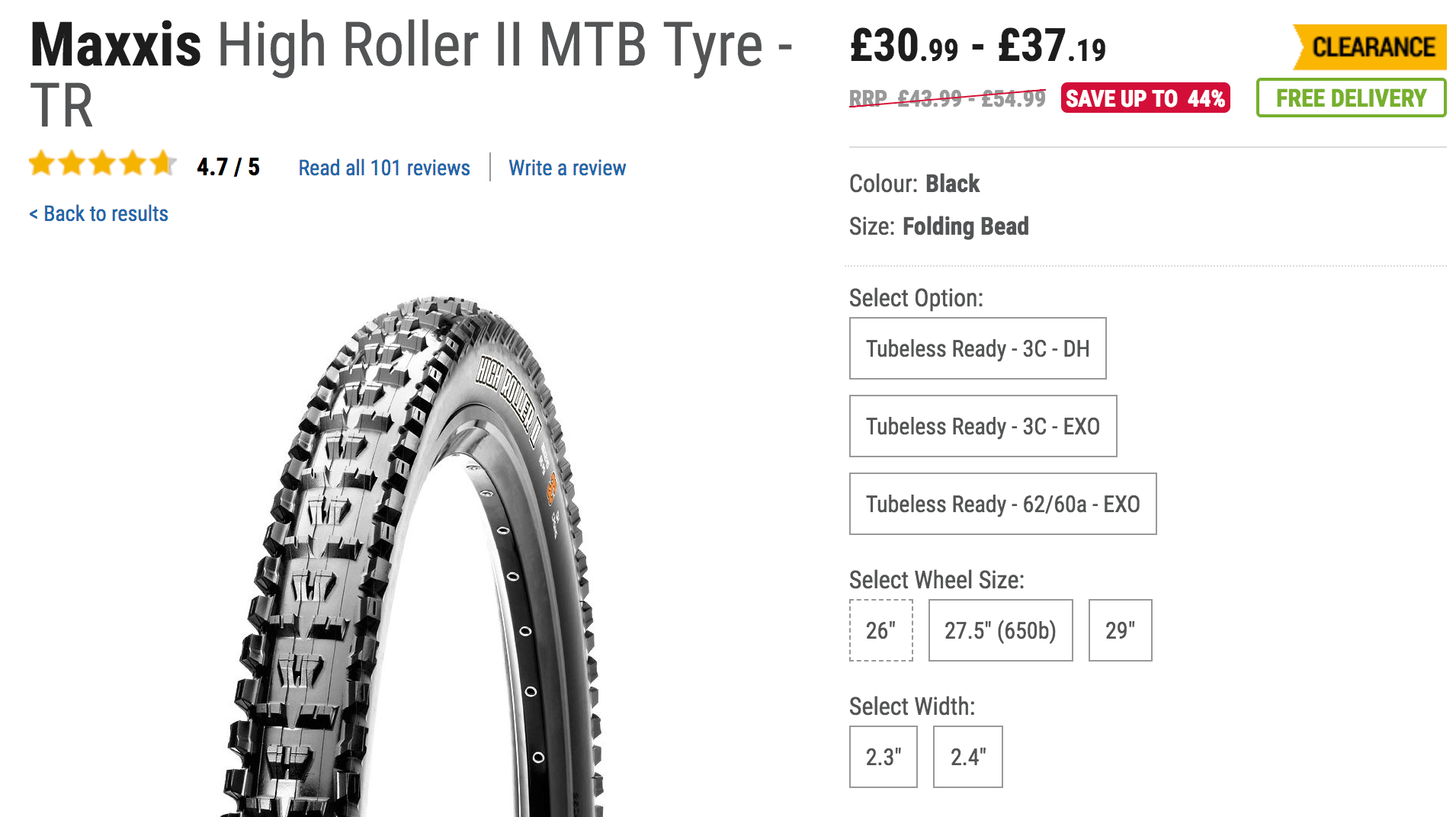Click the crossed-out RRP price text
This screenshot has width=1456, height=817.
tap(947, 99)
